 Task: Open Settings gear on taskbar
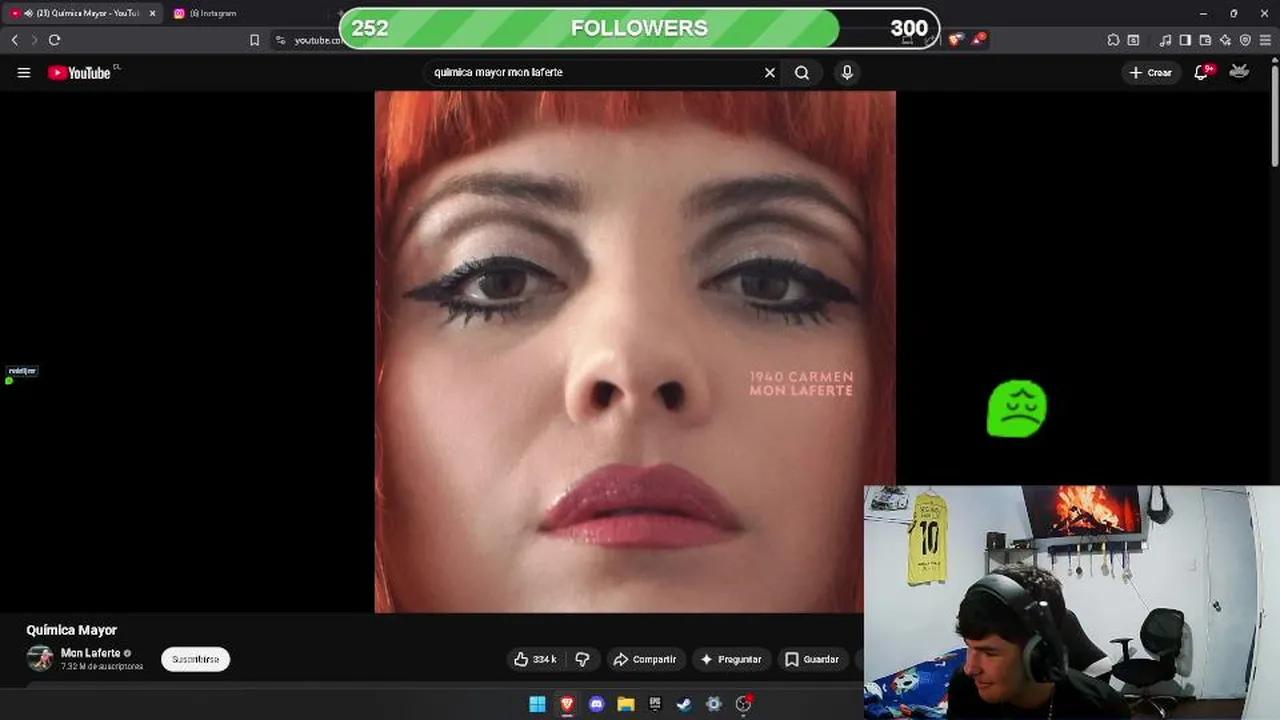click(x=713, y=704)
